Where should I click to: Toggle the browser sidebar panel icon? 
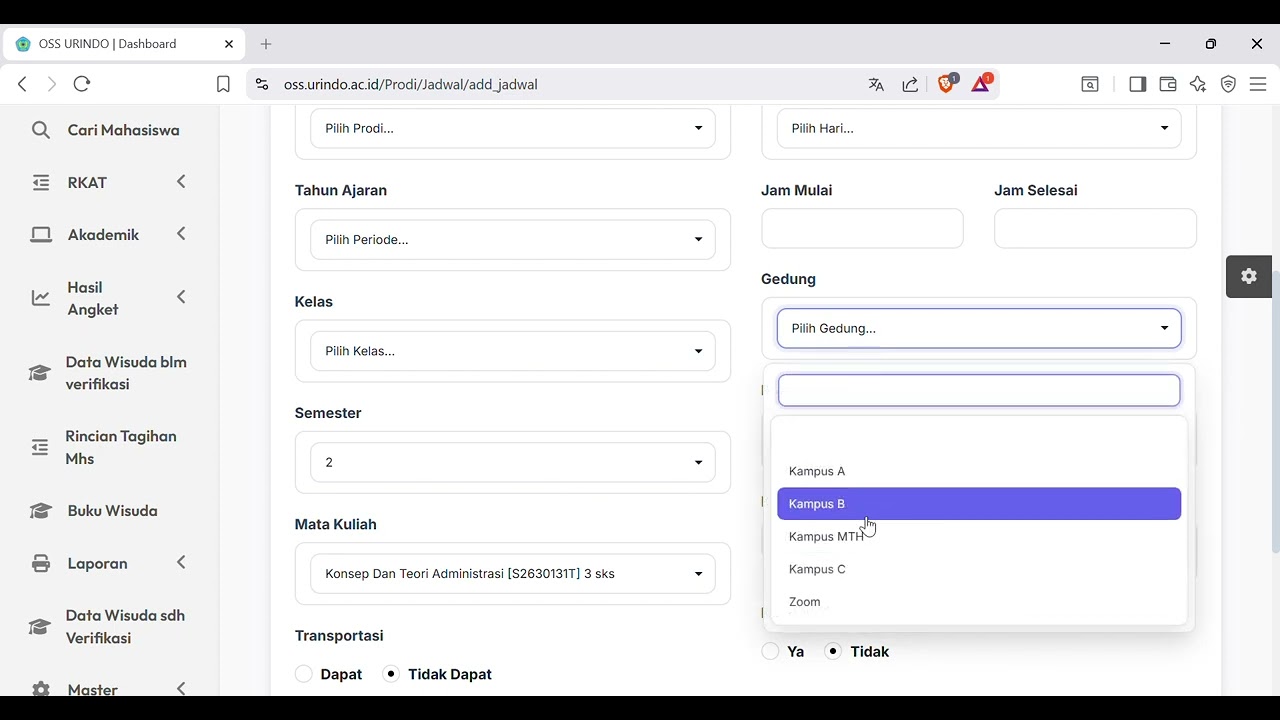tap(1137, 84)
